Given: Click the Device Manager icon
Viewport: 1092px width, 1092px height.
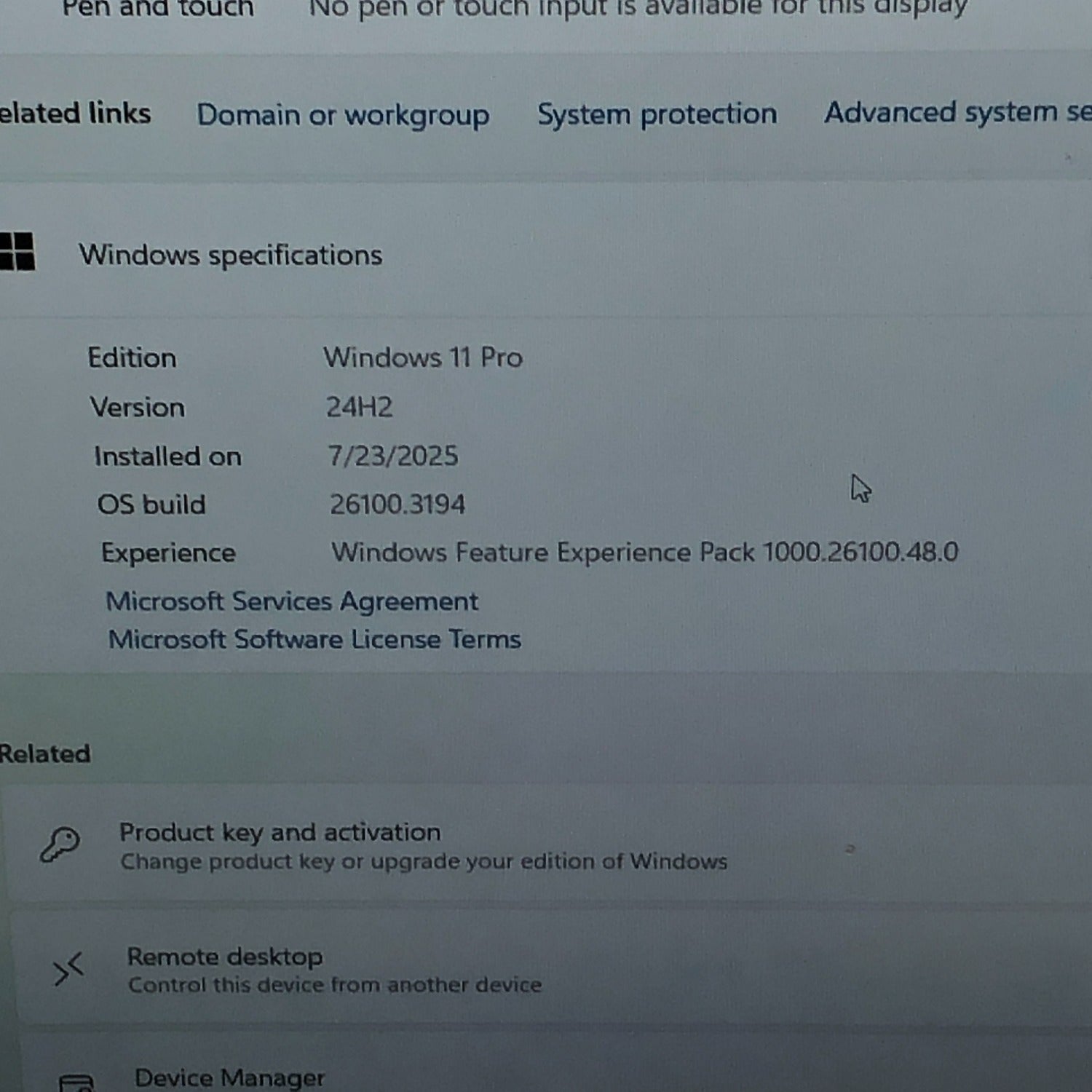Looking at the screenshot, I should (76, 1083).
